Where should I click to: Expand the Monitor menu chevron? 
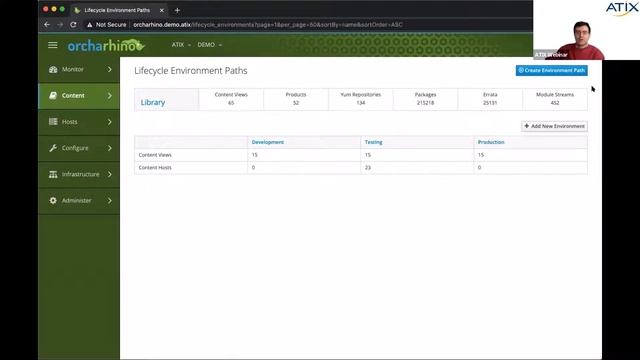click(x=109, y=69)
